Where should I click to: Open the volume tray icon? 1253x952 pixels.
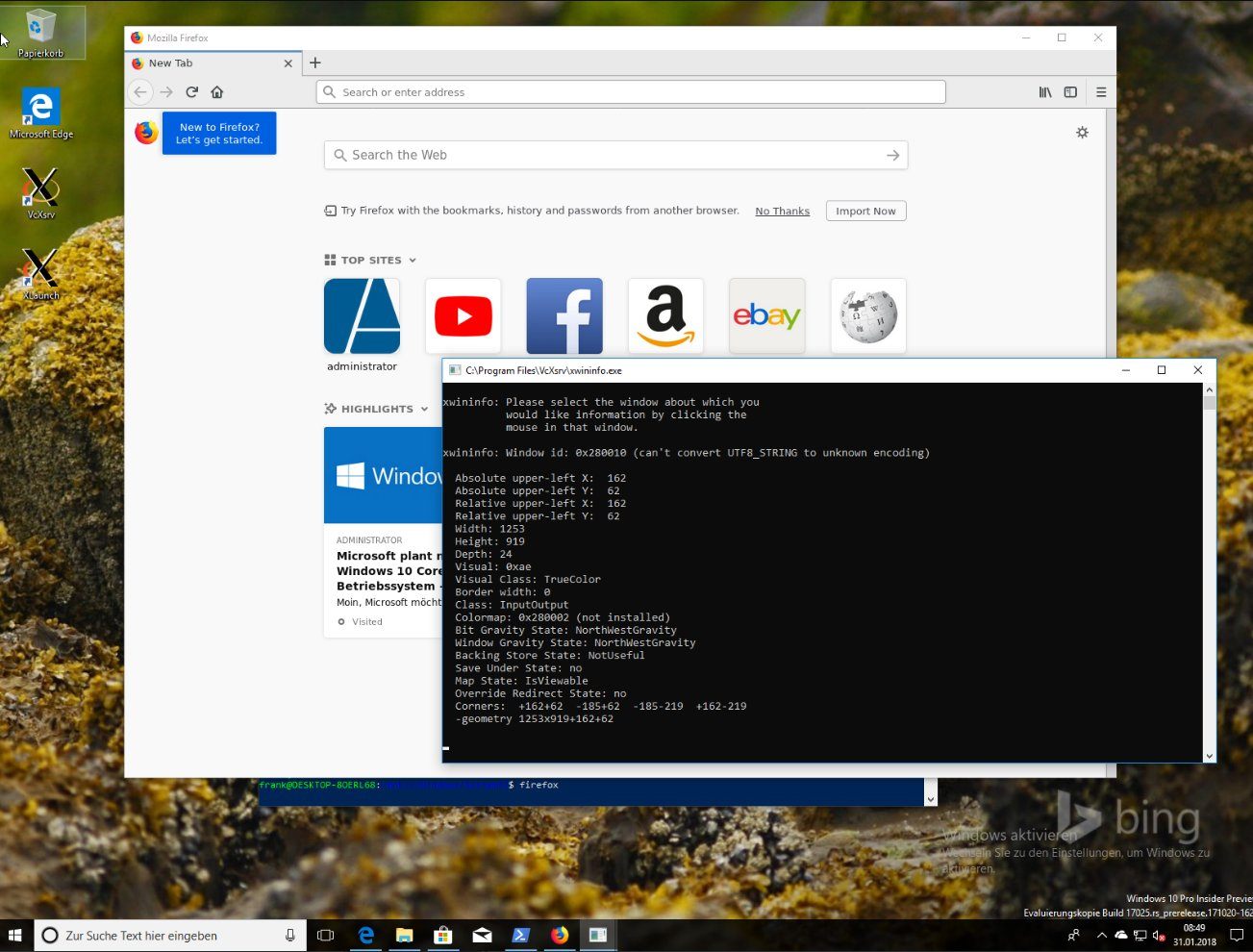pos(1158,935)
